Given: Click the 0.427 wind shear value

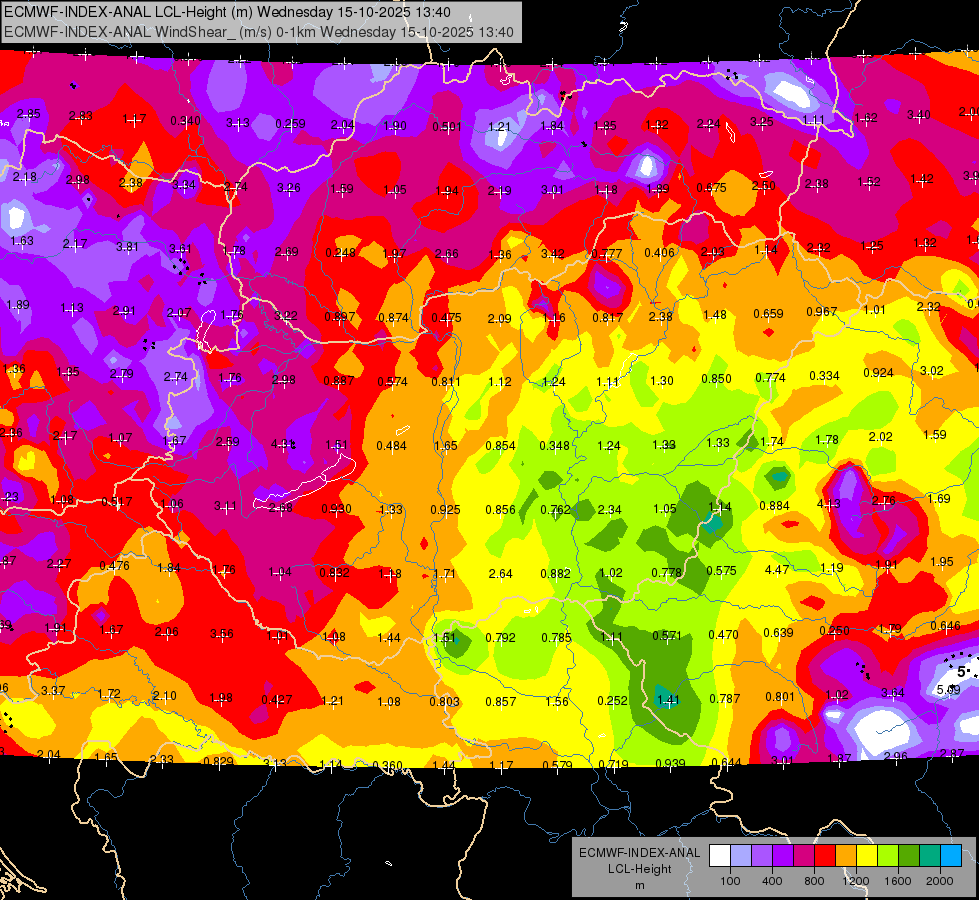Looking at the screenshot, I should (x=277, y=700).
